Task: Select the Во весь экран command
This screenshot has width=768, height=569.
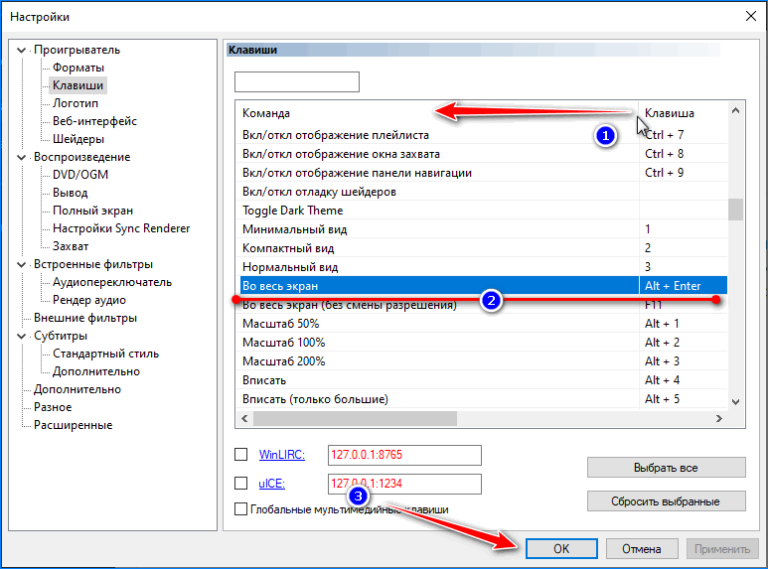Action: (483, 285)
